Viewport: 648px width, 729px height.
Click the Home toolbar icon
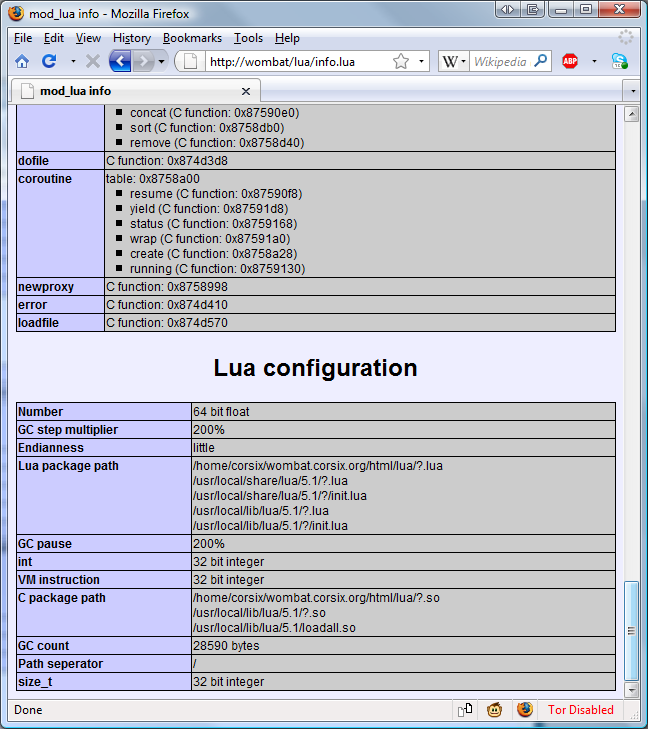point(22,61)
